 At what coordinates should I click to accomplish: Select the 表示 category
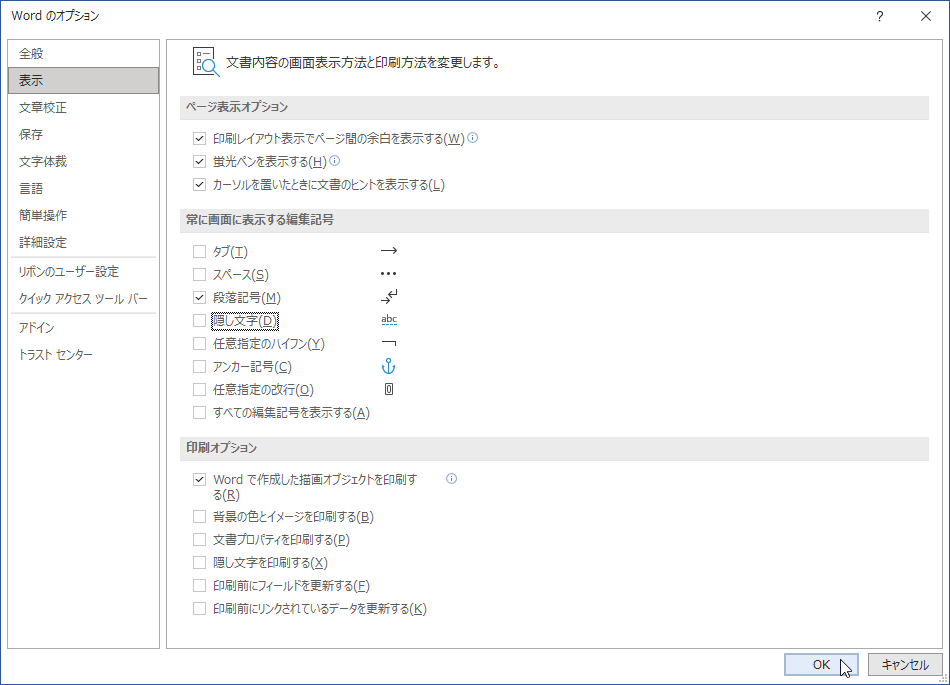[84, 80]
